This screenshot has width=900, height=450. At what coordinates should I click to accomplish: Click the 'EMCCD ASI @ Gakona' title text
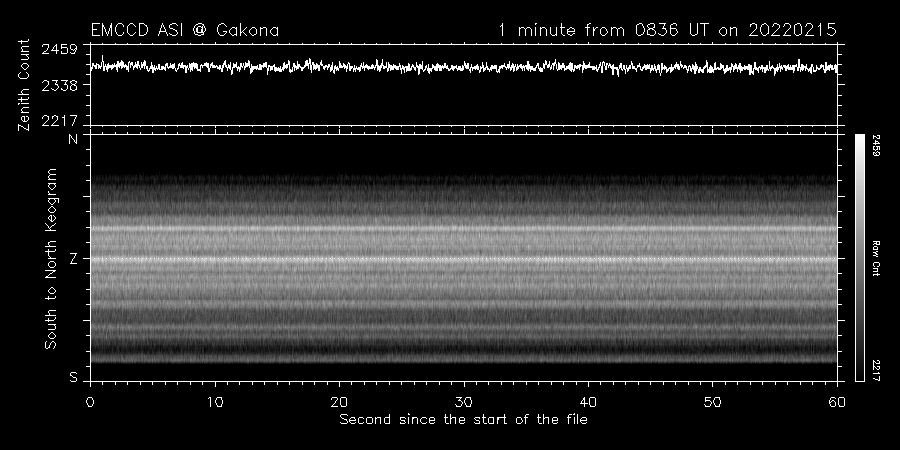tap(185, 30)
